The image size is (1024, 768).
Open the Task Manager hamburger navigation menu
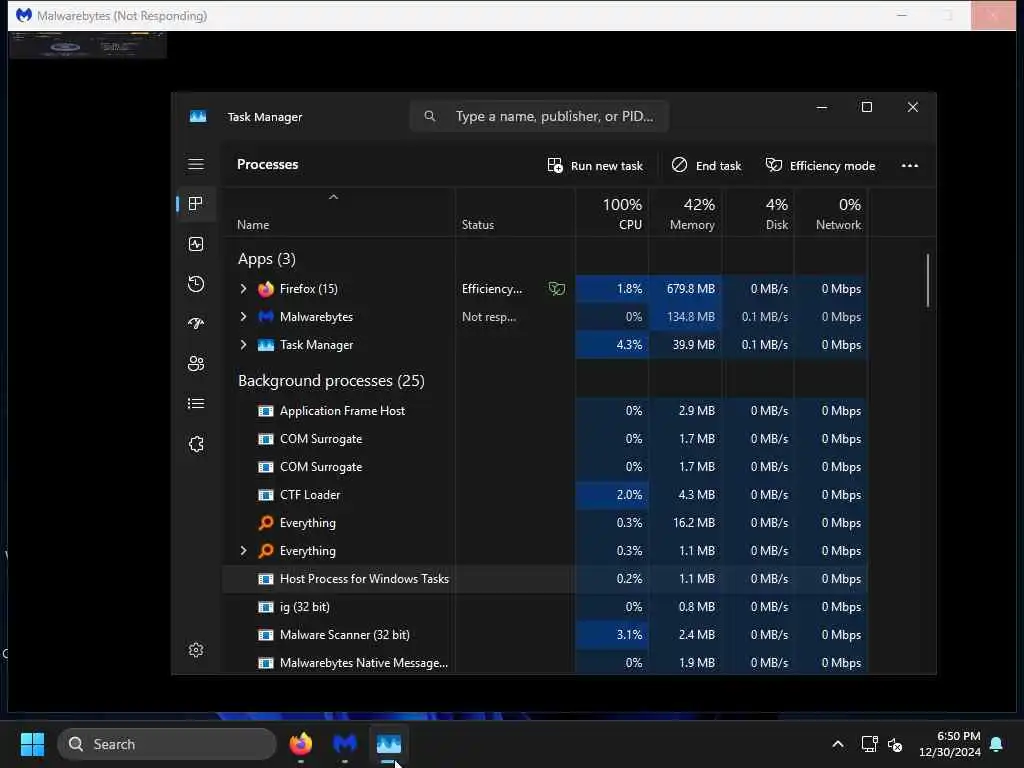point(196,164)
